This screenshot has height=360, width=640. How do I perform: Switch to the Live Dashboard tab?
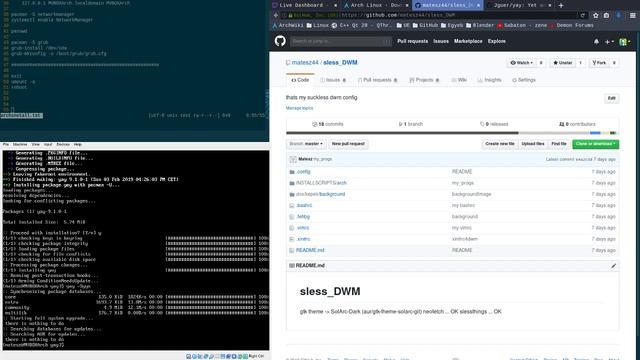pyautogui.click(x=304, y=5)
